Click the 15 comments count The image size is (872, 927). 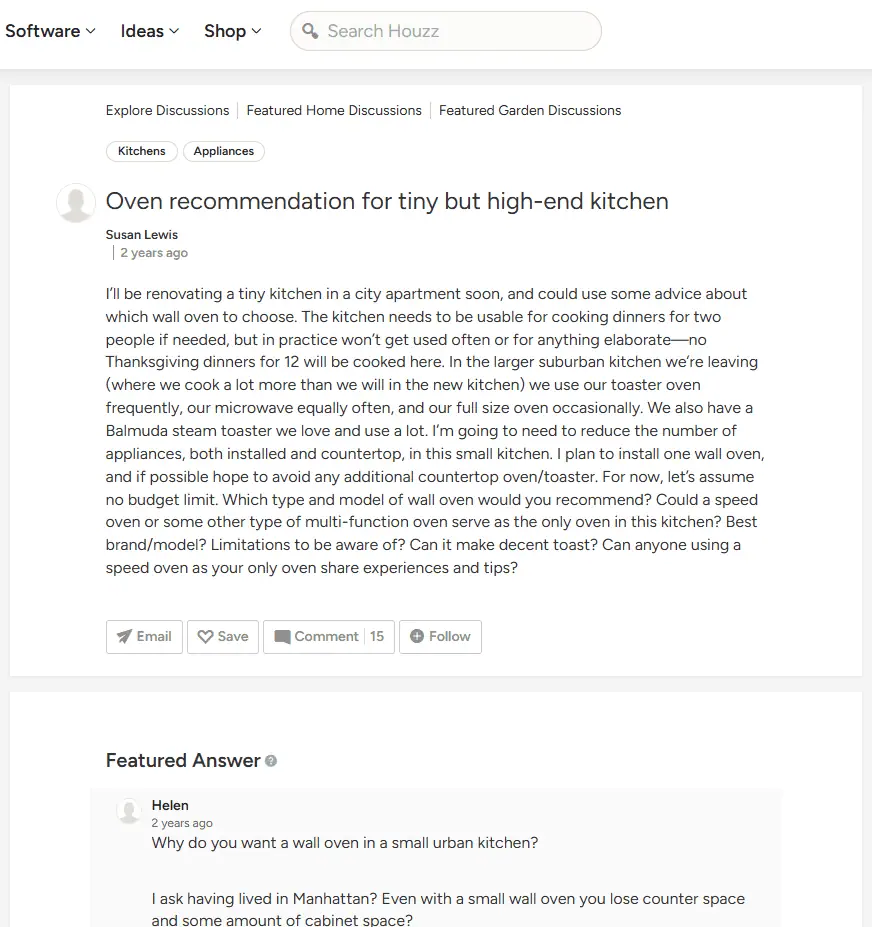click(x=377, y=637)
